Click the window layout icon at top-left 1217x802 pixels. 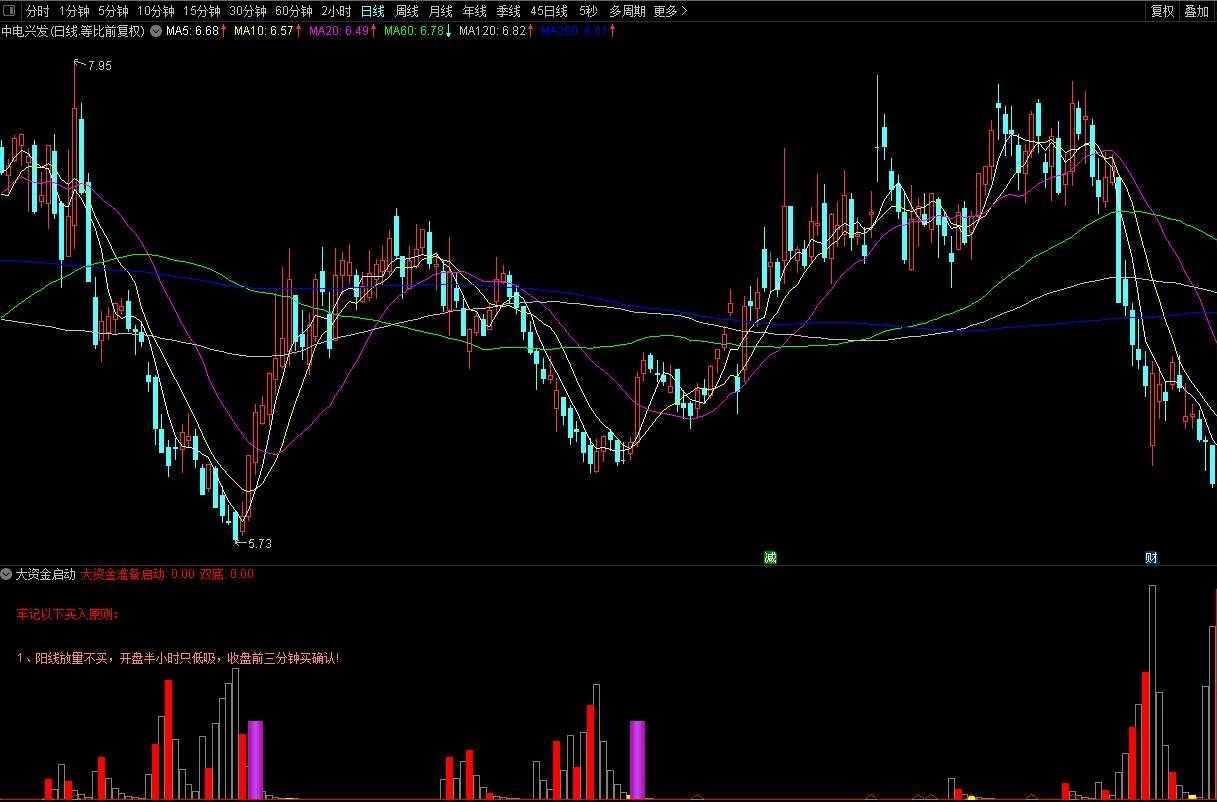(11, 12)
